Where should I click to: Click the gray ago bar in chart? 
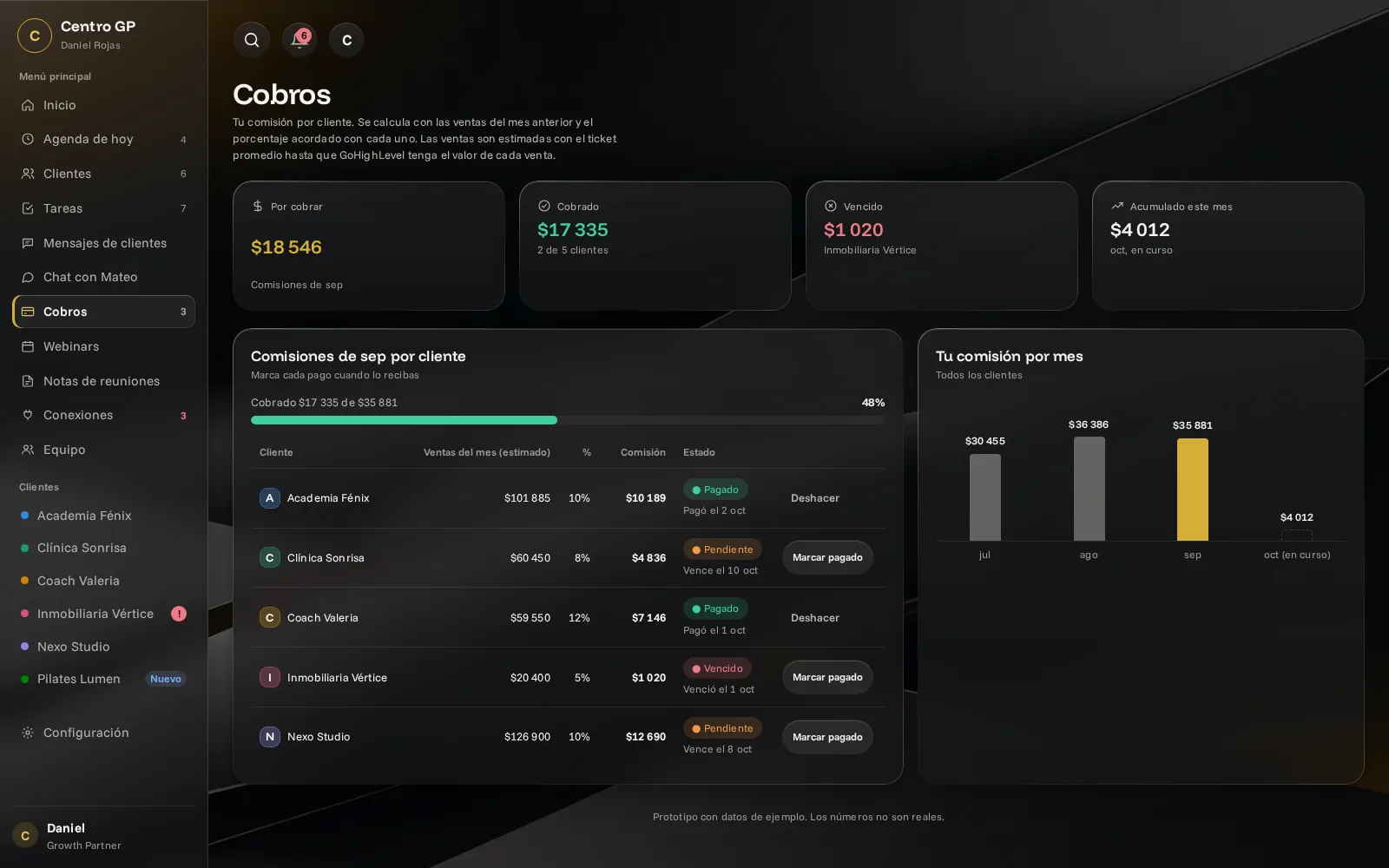(1089, 489)
